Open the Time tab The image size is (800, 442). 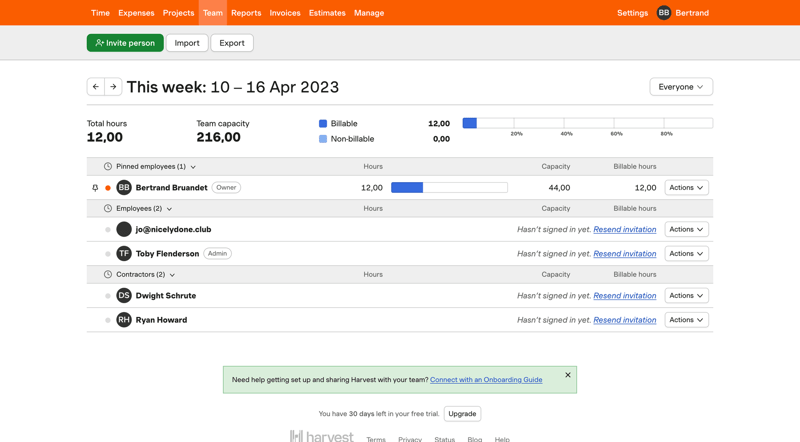coord(101,13)
